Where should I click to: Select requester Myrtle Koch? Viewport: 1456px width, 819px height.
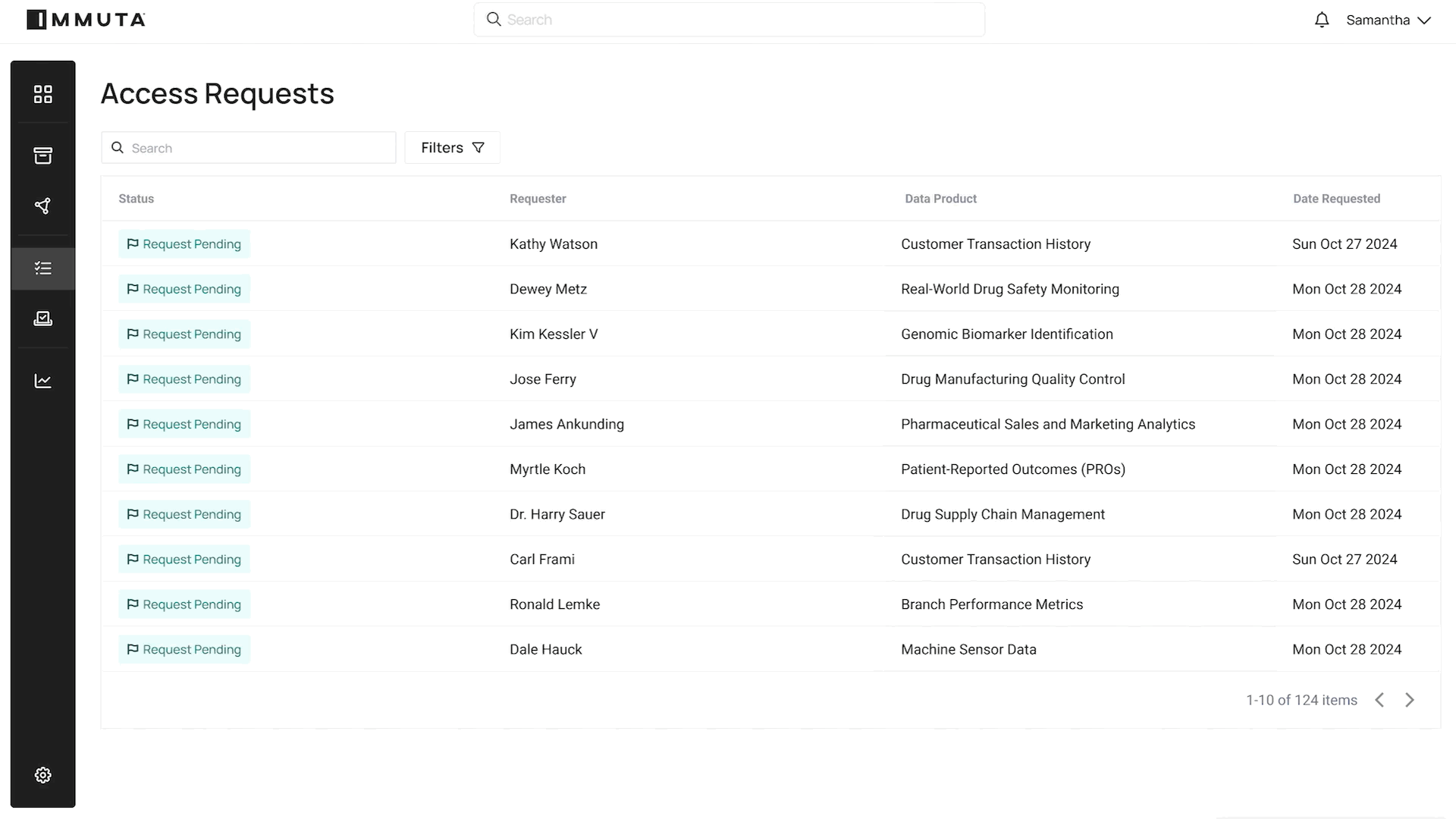(x=548, y=469)
